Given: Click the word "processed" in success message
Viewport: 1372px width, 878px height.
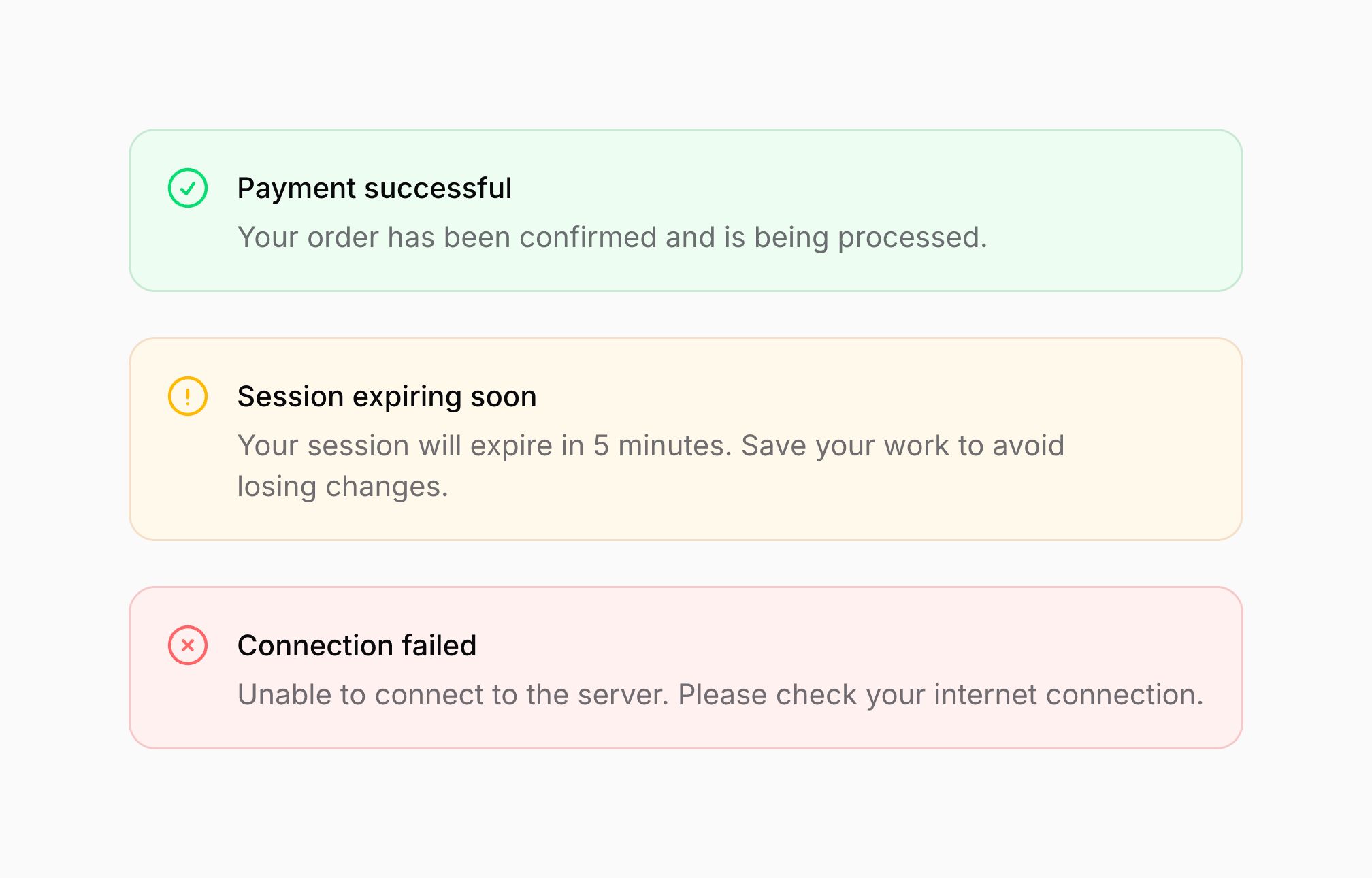Looking at the screenshot, I should pos(911,238).
